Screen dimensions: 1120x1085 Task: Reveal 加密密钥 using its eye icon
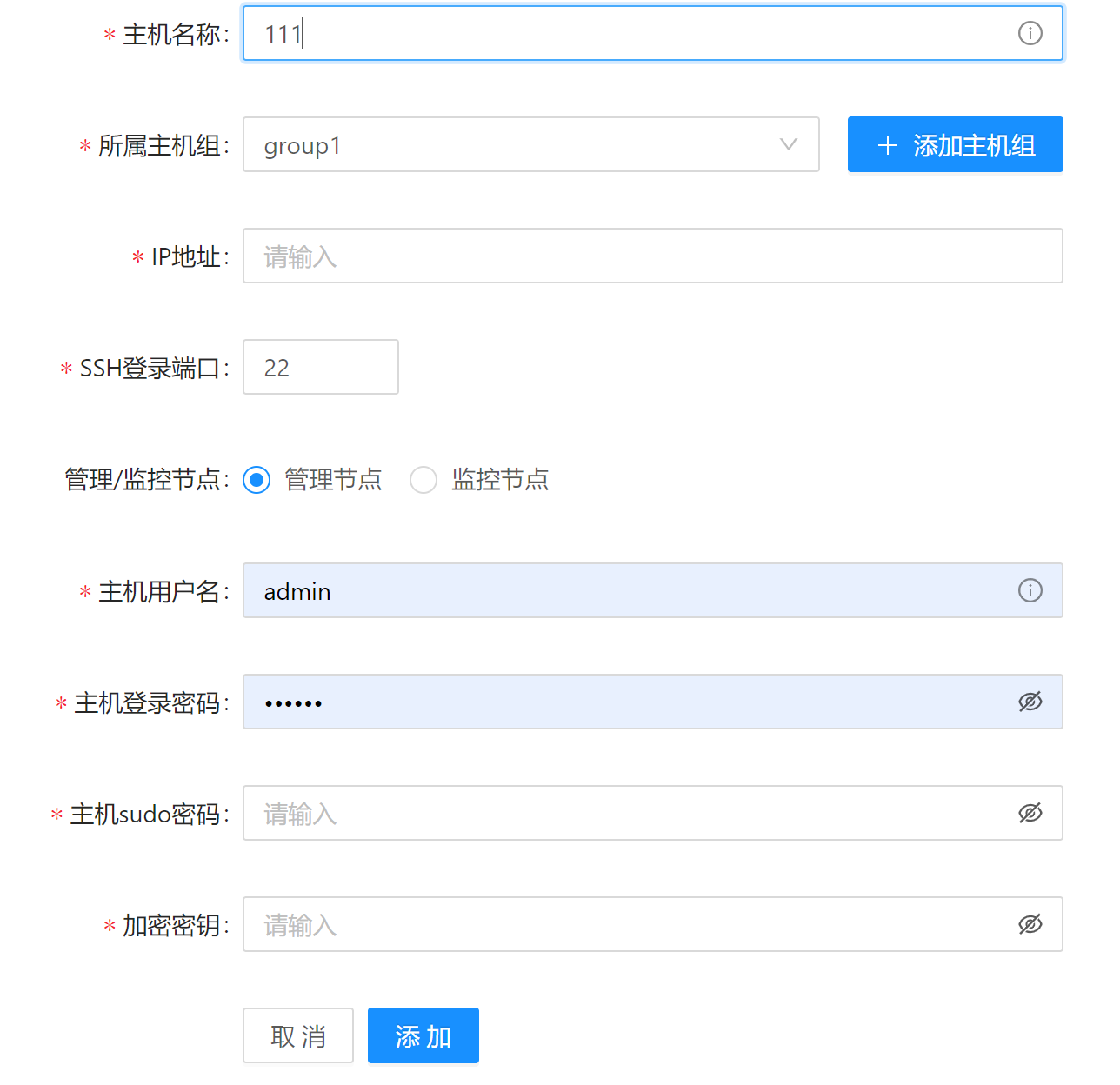pyautogui.click(x=1030, y=924)
